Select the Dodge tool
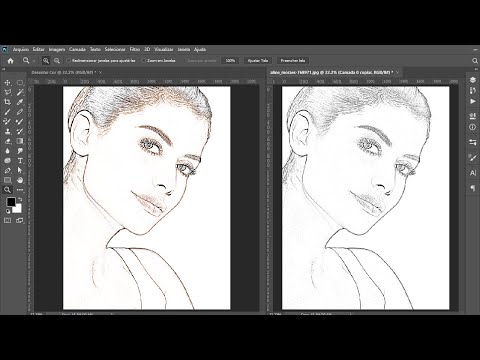This screenshot has height=360, width=480. coord(20,151)
